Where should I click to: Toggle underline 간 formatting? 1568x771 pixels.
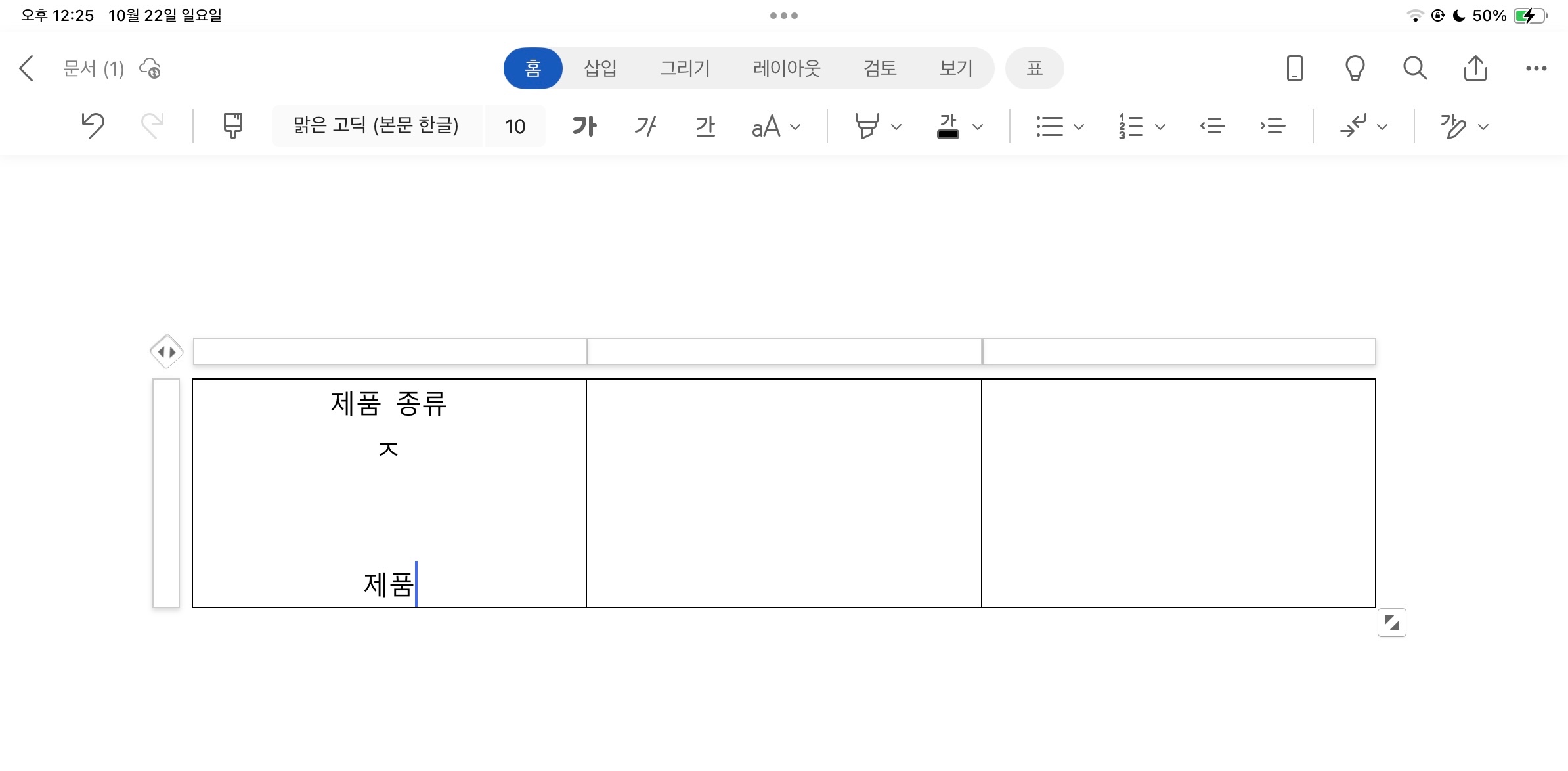tap(705, 125)
